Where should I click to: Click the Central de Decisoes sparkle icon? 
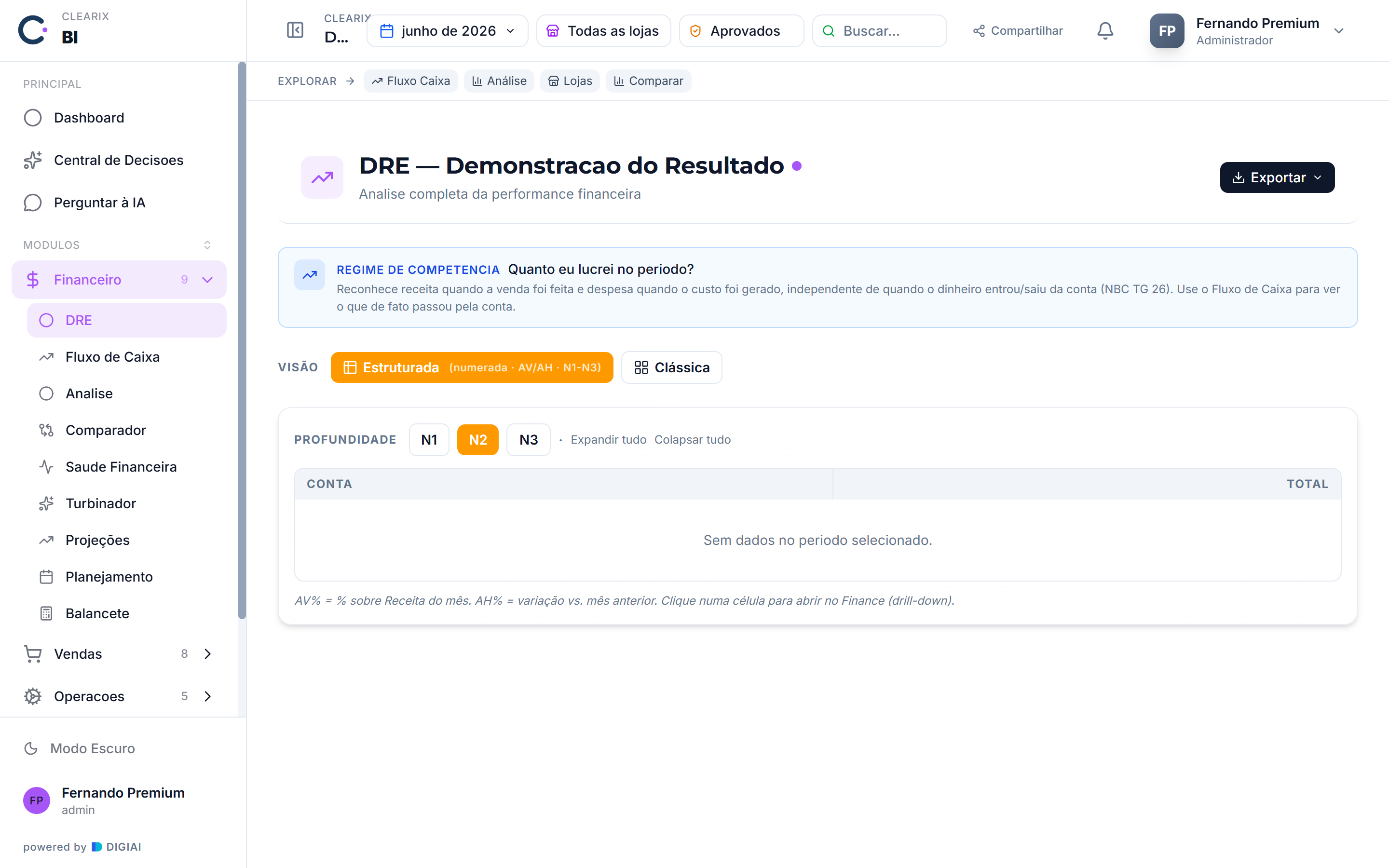pos(33,160)
